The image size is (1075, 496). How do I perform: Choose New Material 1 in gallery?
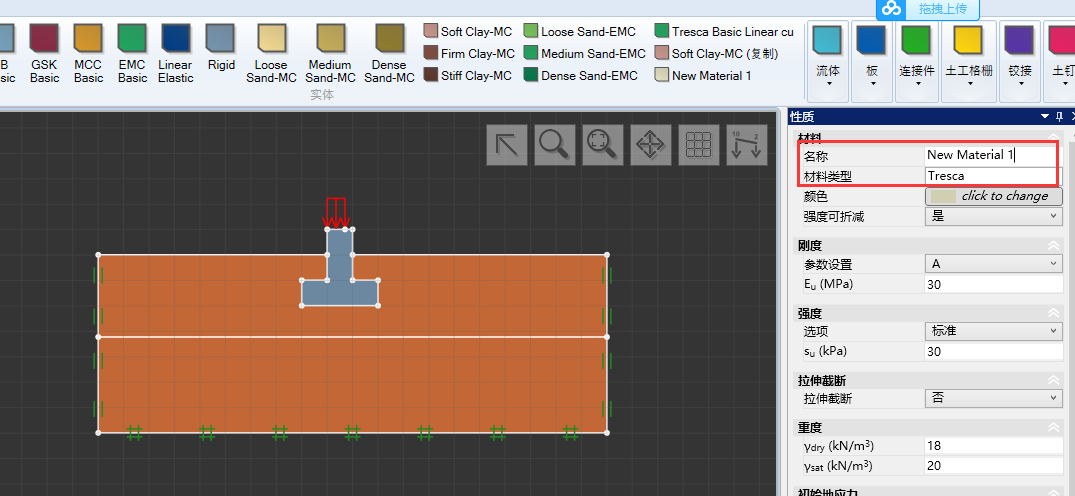[x=703, y=75]
